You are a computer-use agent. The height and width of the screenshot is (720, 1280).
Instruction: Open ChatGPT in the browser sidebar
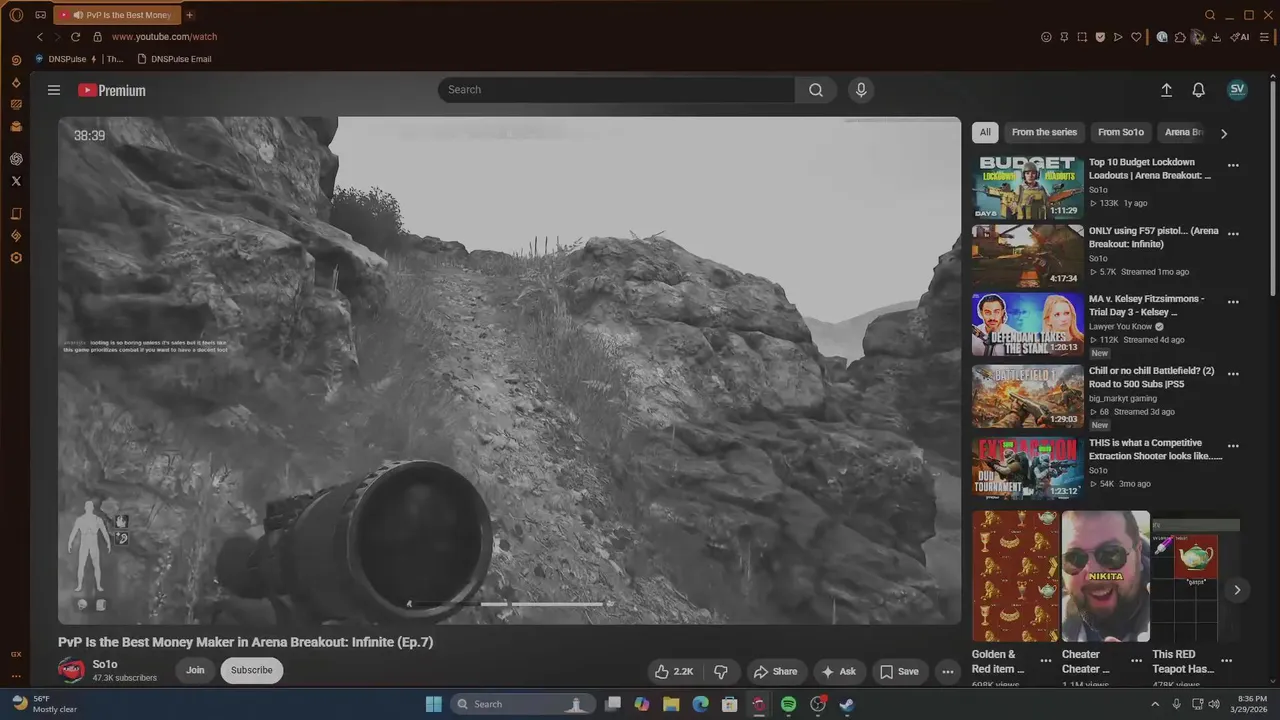click(16, 159)
